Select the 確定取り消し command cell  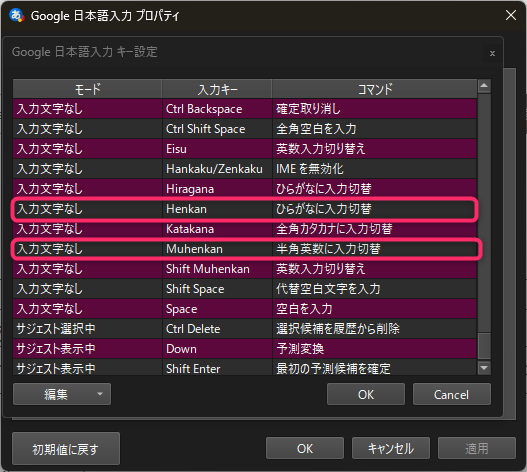(374, 109)
